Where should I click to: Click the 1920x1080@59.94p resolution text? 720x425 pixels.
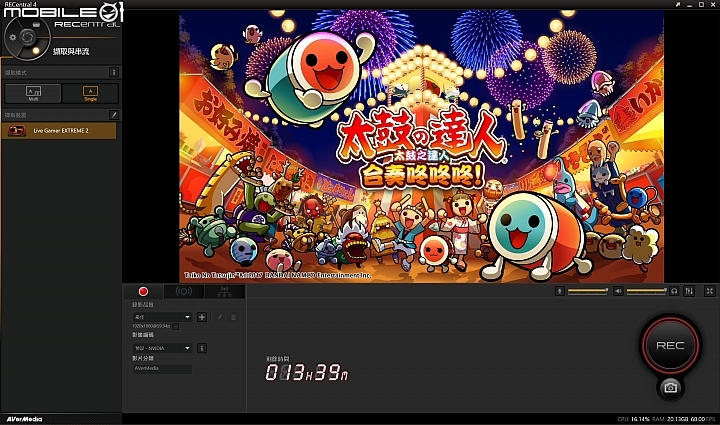click(x=151, y=326)
